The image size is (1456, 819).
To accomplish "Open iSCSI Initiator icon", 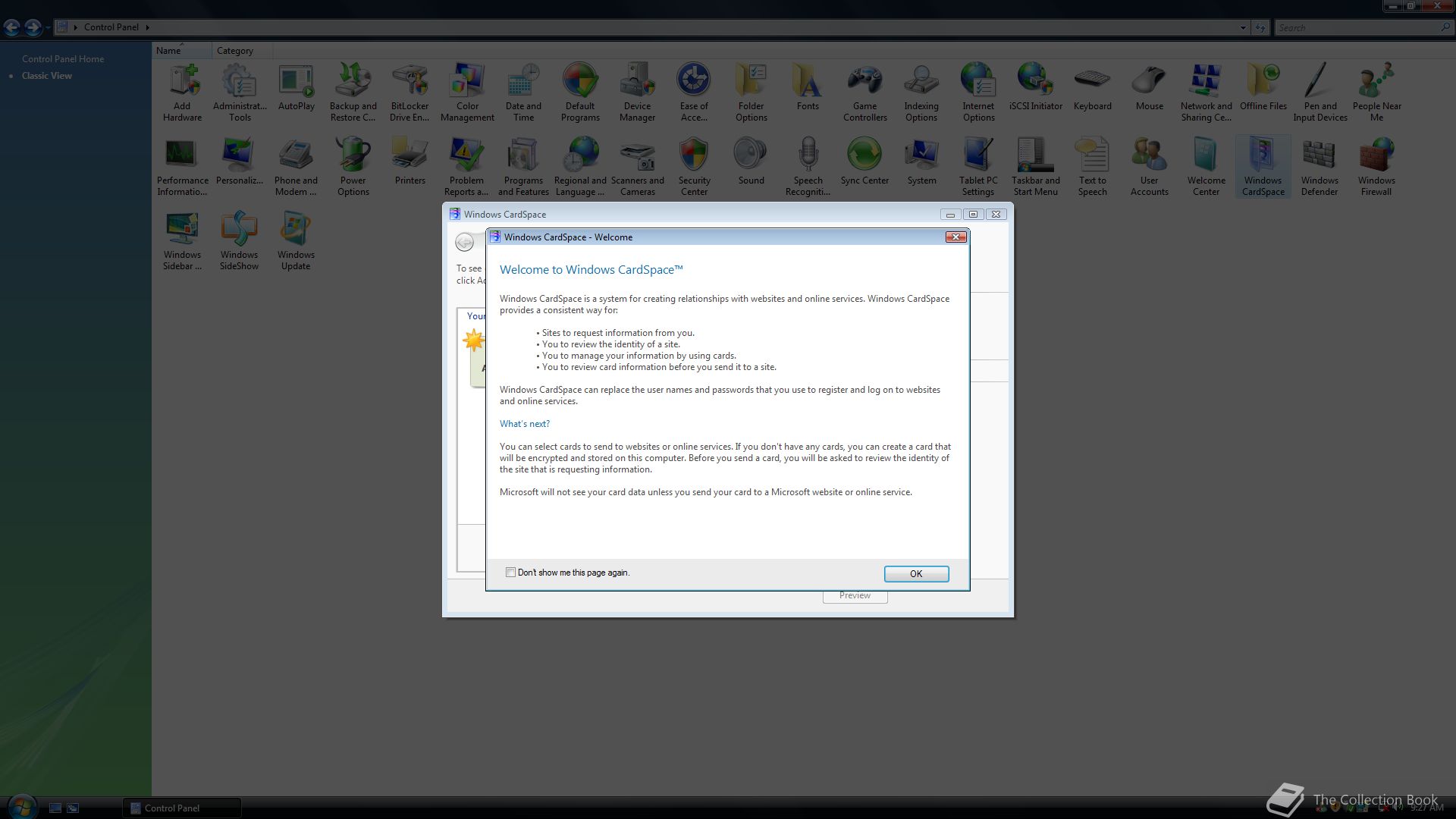I will pyautogui.click(x=1036, y=87).
